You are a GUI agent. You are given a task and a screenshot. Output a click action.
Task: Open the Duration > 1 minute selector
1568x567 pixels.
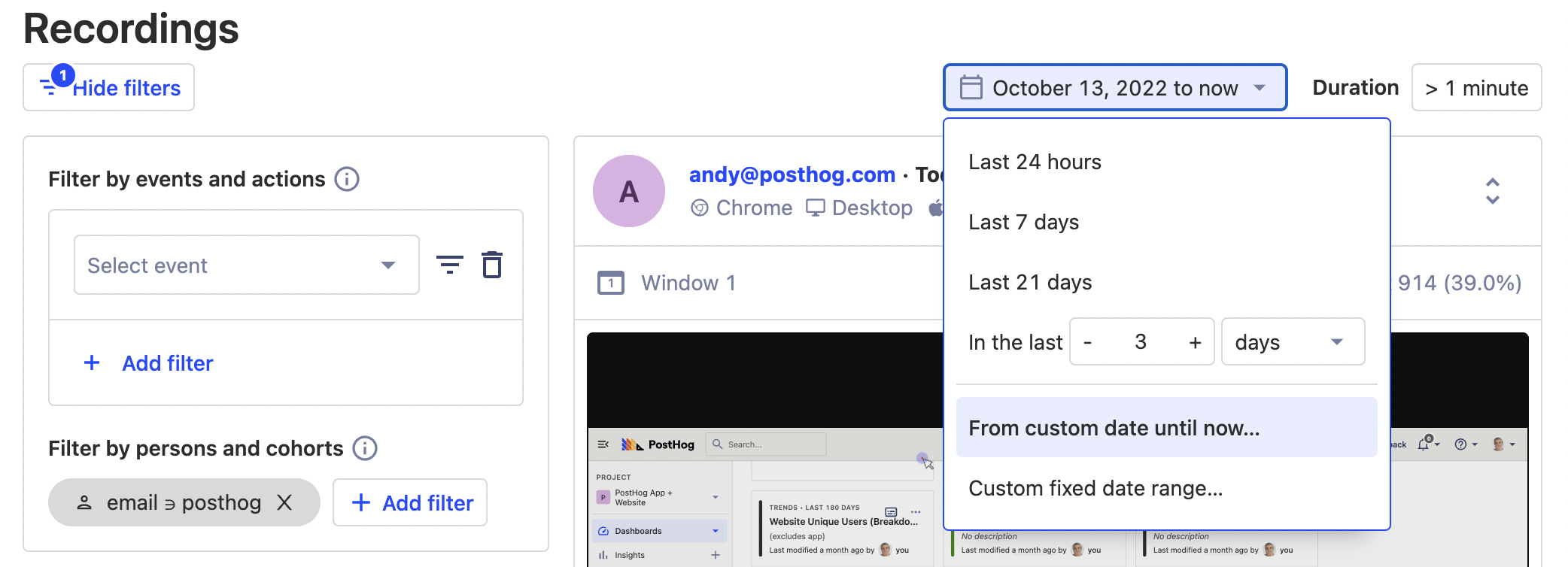(x=1476, y=87)
